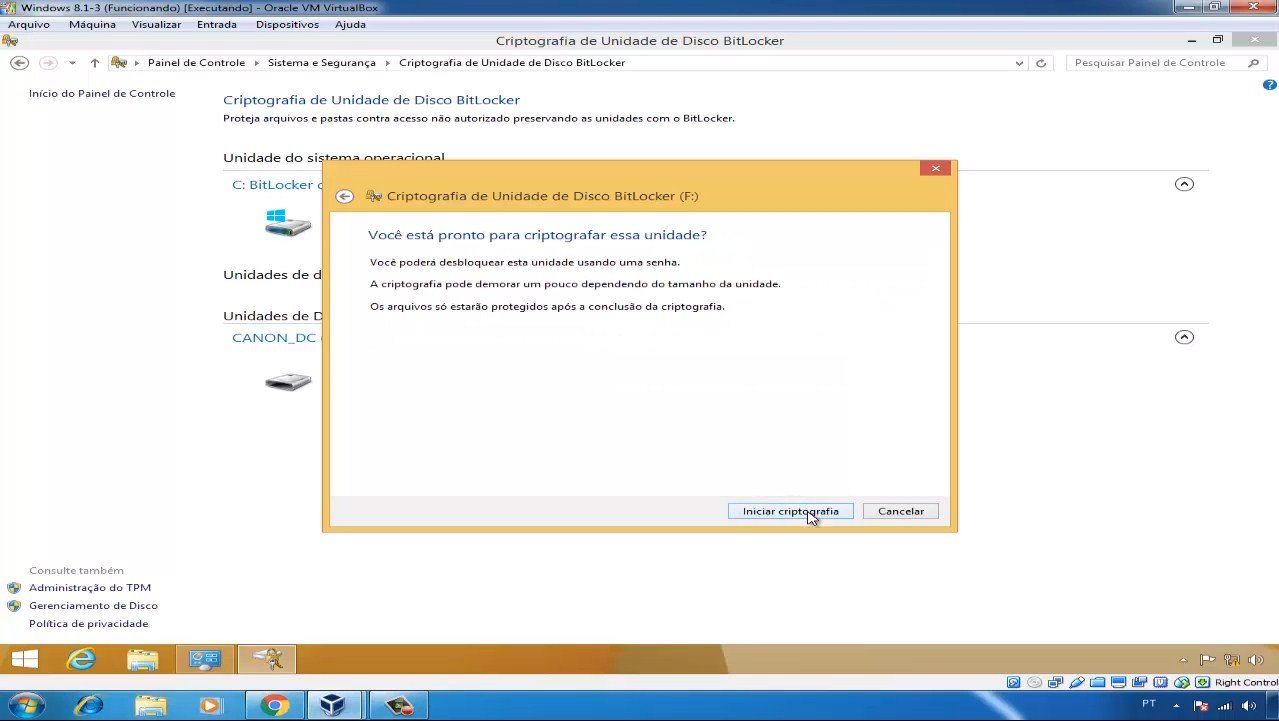This screenshot has width=1279, height=721.
Task: Open the host Windows 7 Start menu
Action: click(x=25, y=705)
